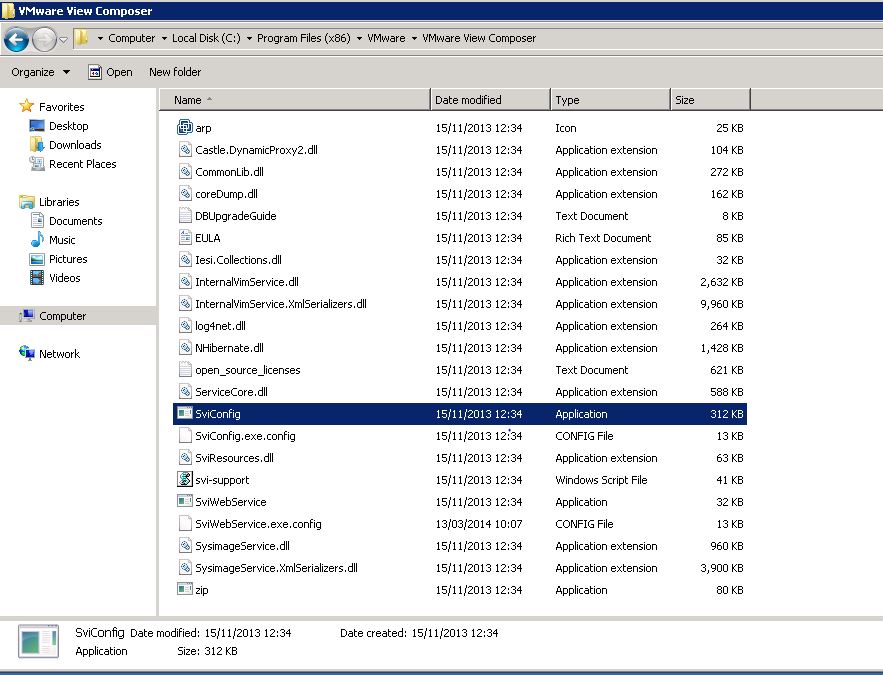Click the ServiceCore.dll file icon
The width and height of the screenshot is (883, 675).
185,391
